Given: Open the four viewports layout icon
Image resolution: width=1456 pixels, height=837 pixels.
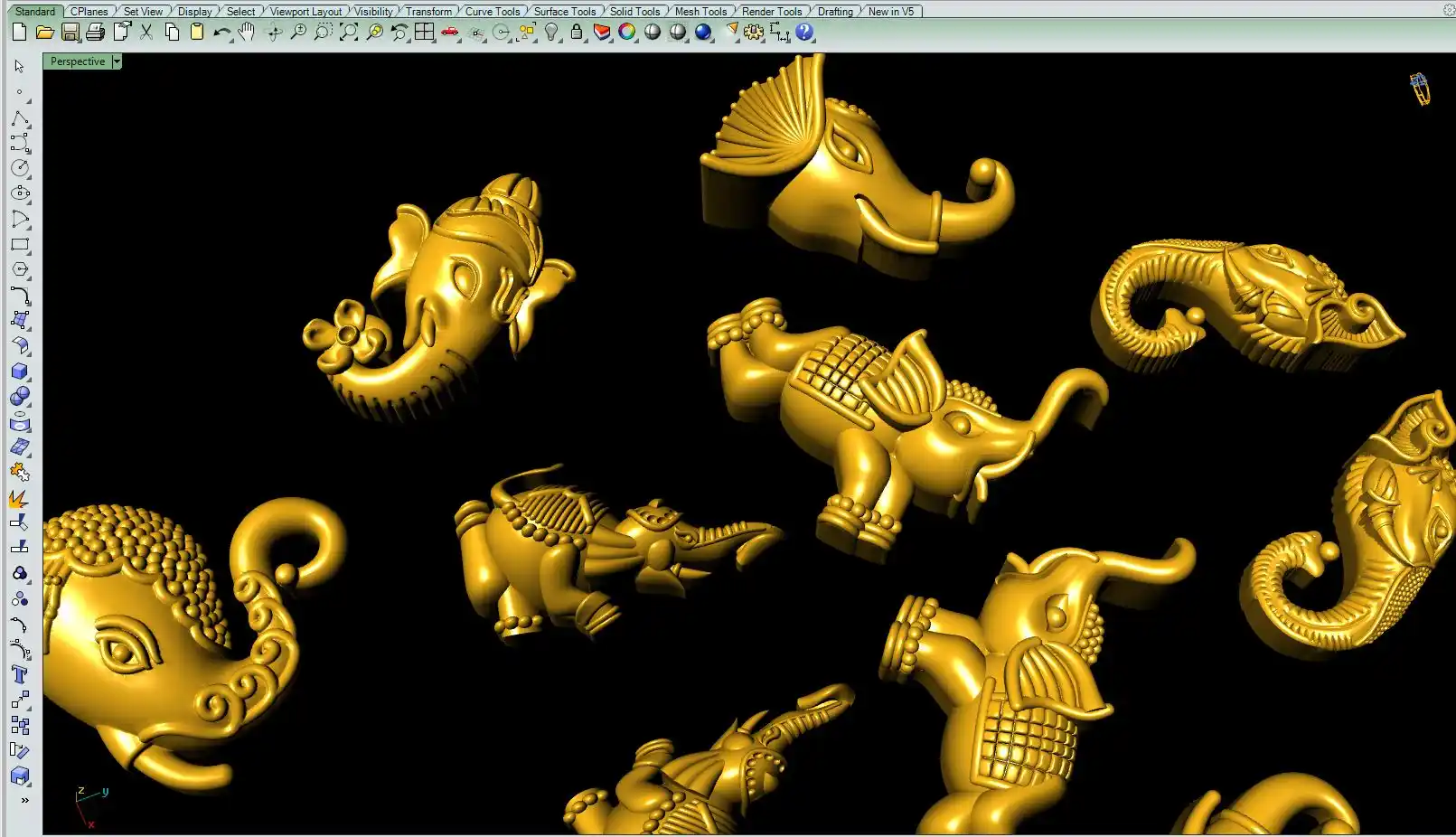Looking at the screenshot, I should [x=424, y=33].
